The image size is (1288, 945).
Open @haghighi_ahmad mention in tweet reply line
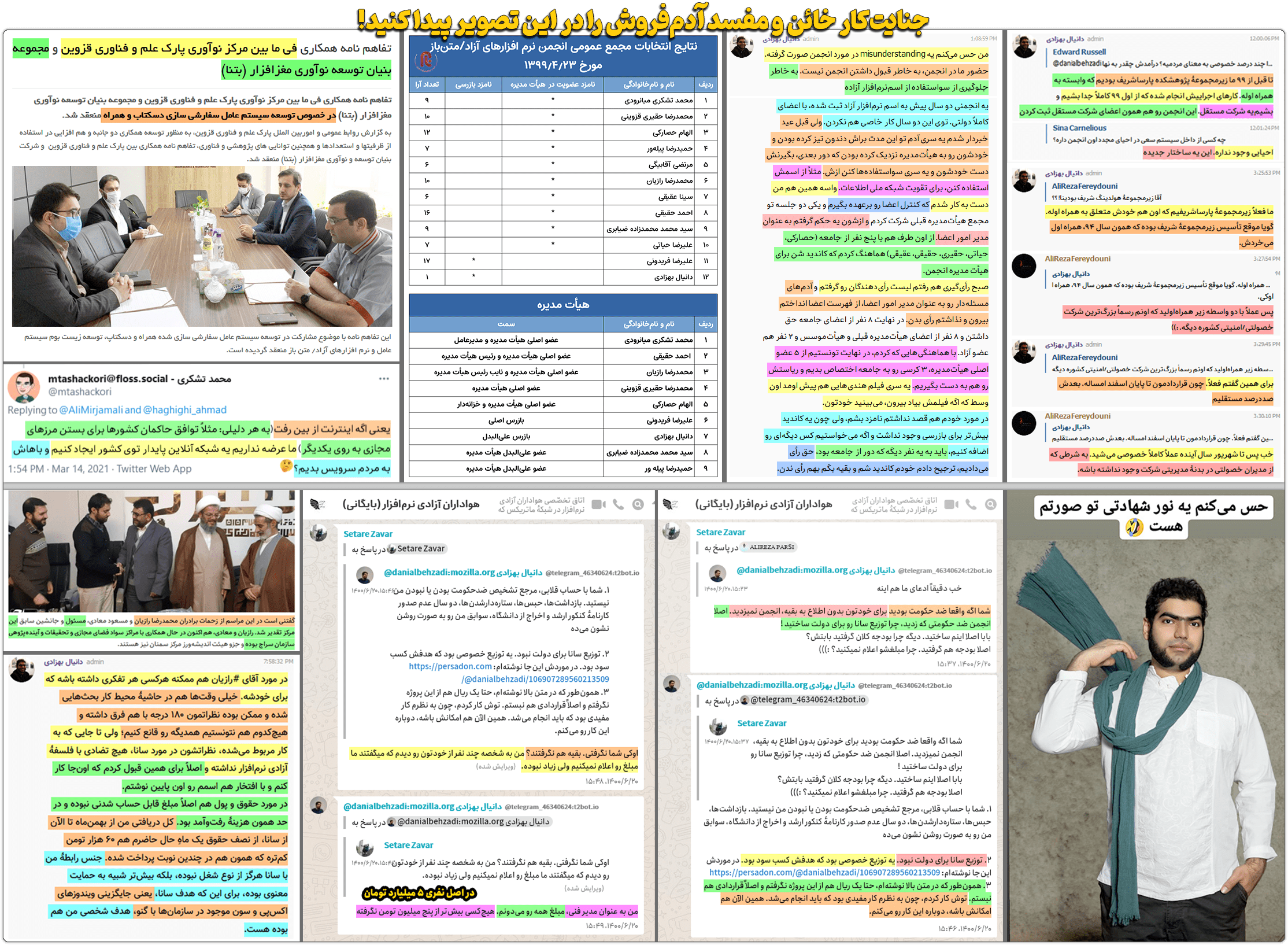point(184,410)
